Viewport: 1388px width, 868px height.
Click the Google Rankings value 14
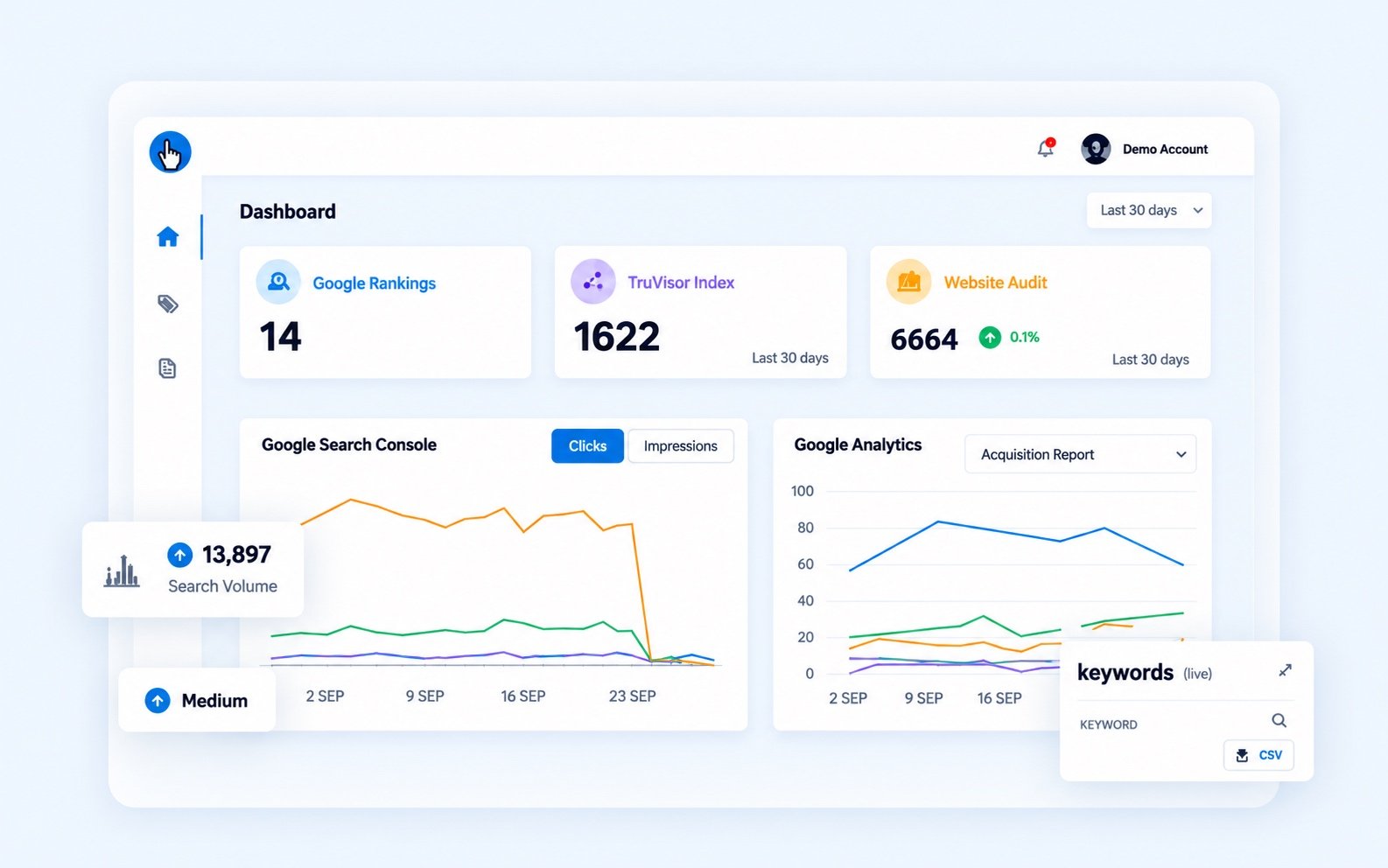coord(280,337)
